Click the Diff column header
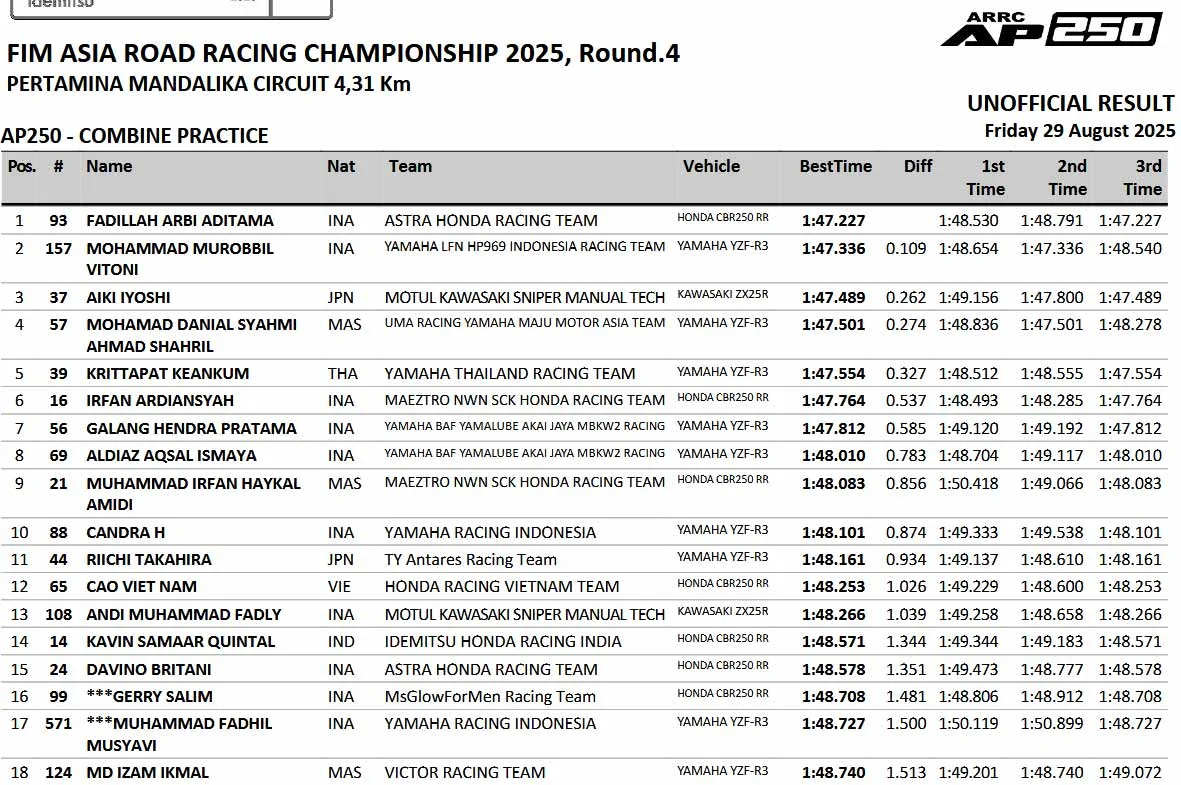This screenshot has height=785, width=1181. [x=917, y=166]
